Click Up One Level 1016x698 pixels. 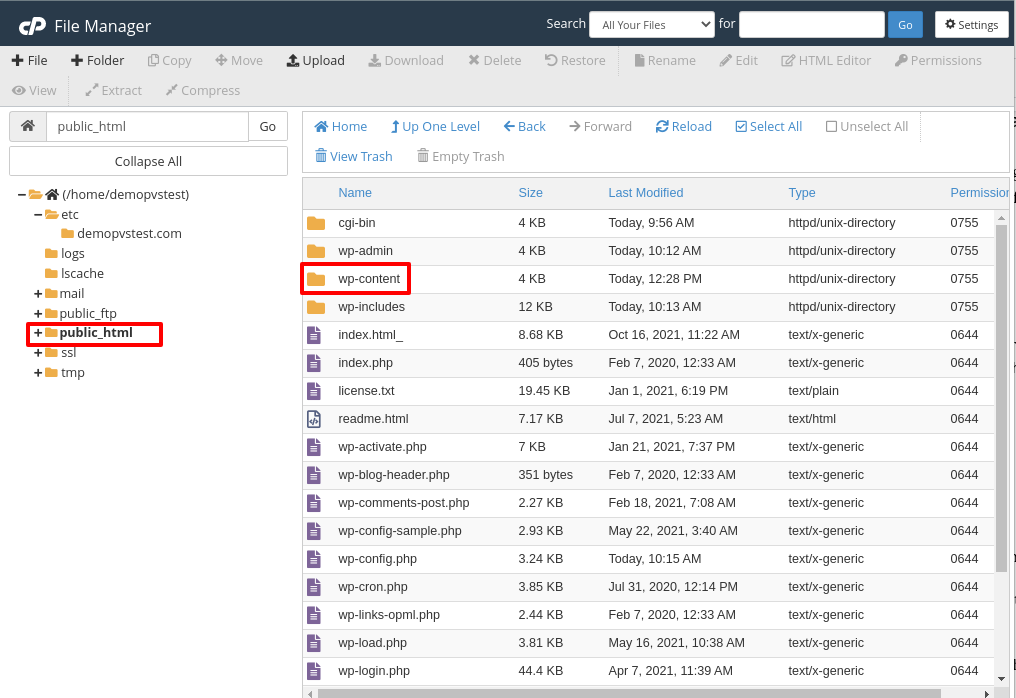[435, 126]
